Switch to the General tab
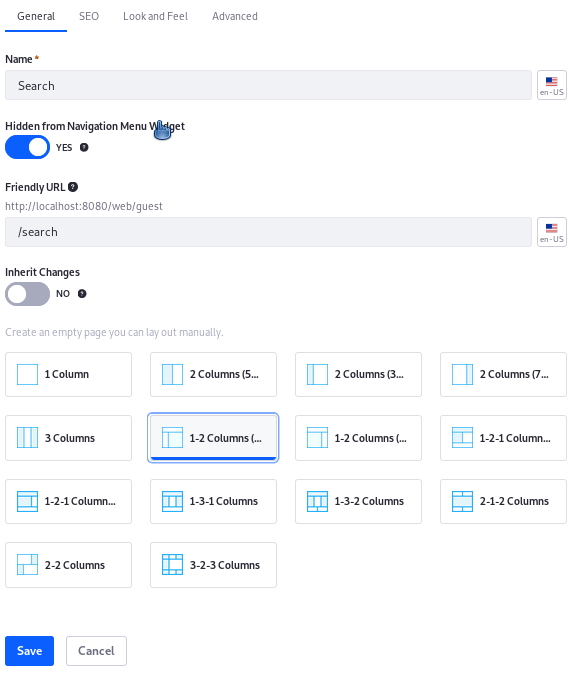The height and width of the screenshot is (677, 572). pyautogui.click(x=36, y=16)
